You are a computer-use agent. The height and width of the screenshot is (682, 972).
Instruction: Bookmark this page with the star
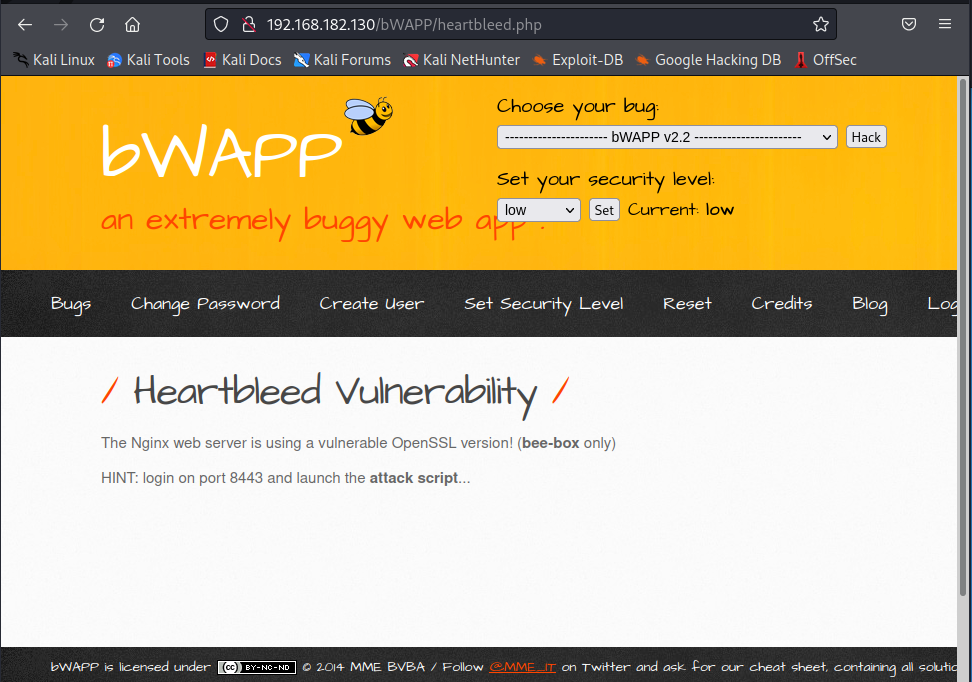pyautogui.click(x=821, y=25)
